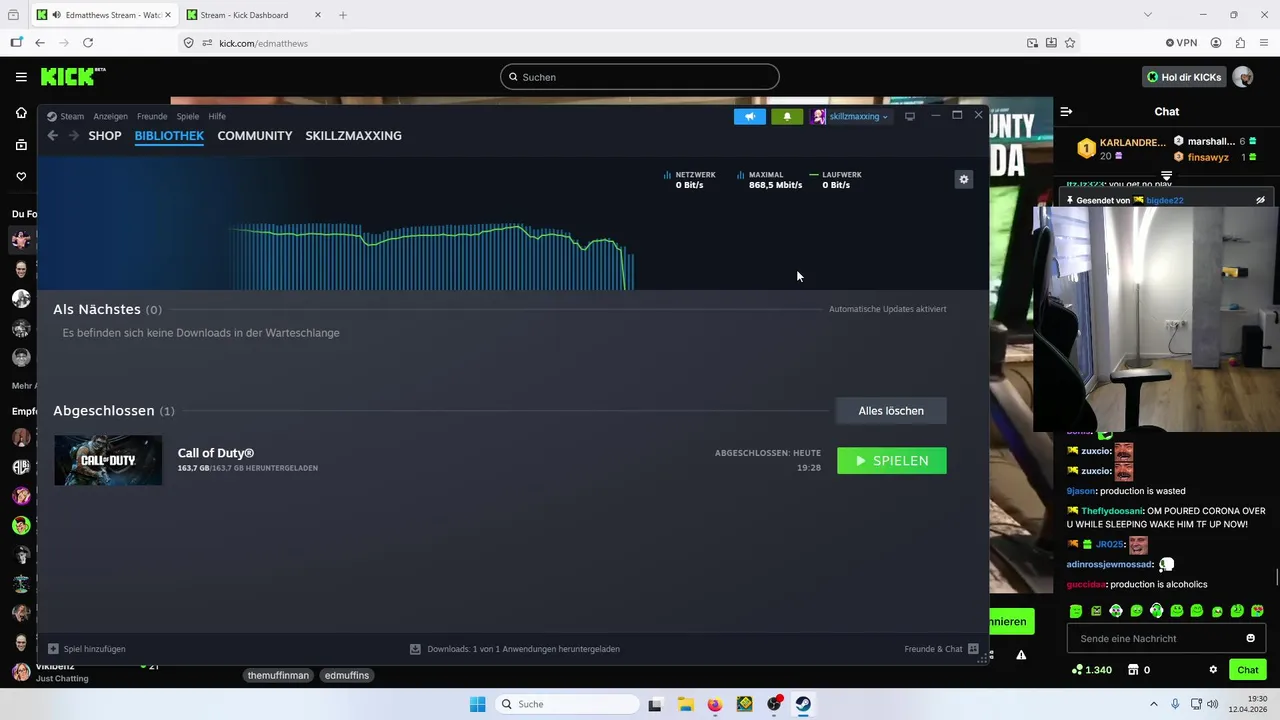Image resolution: width=1280 pixels, height=720 pixels.
Task: Click LAUFWERK legend in download graph
Action: pos(836,180)
